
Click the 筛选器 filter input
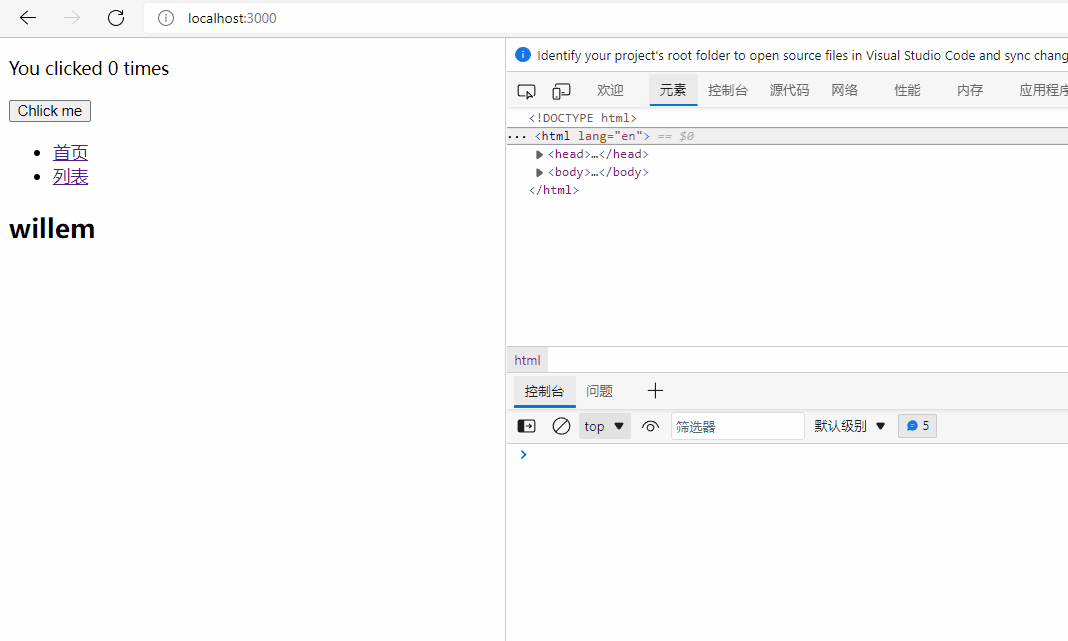(x=738, y=426)
